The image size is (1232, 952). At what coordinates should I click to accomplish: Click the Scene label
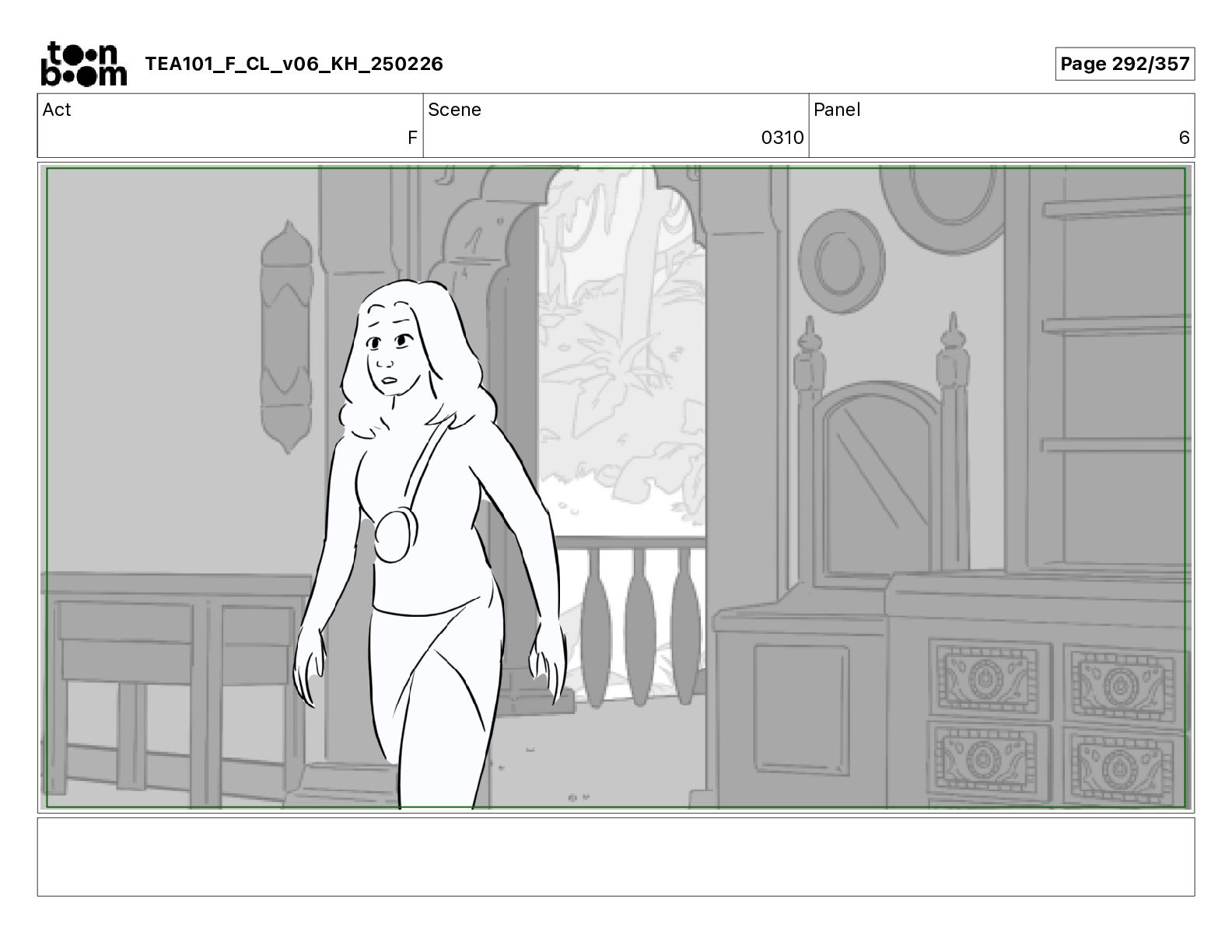coord(454,110)
